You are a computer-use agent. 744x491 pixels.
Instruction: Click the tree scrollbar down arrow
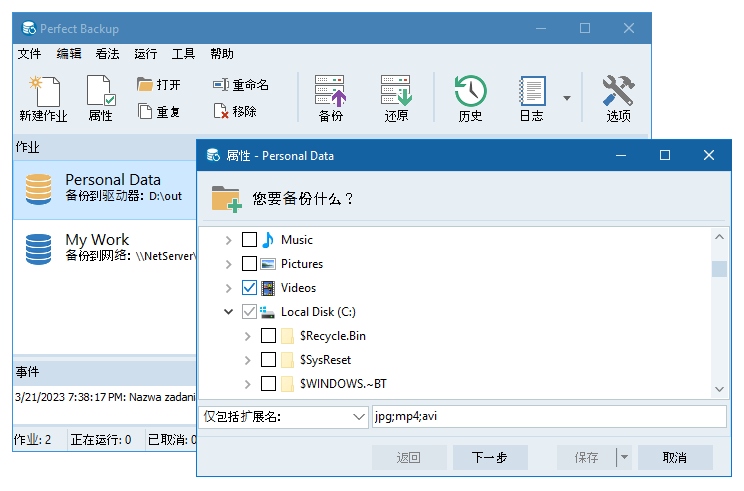pyautogui.click(x=719, y=389)
